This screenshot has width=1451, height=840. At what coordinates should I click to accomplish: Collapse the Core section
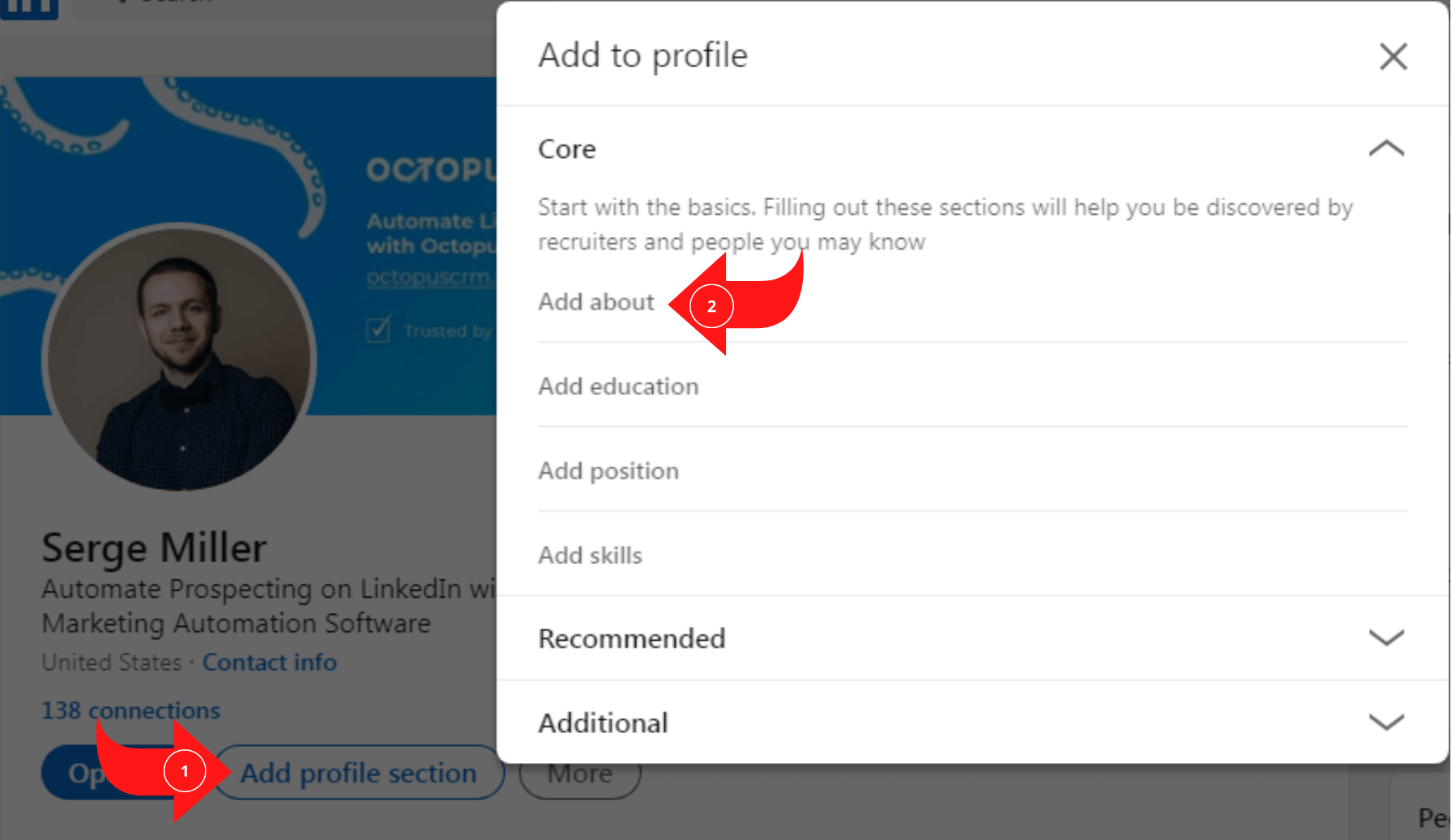point(1387,148)
